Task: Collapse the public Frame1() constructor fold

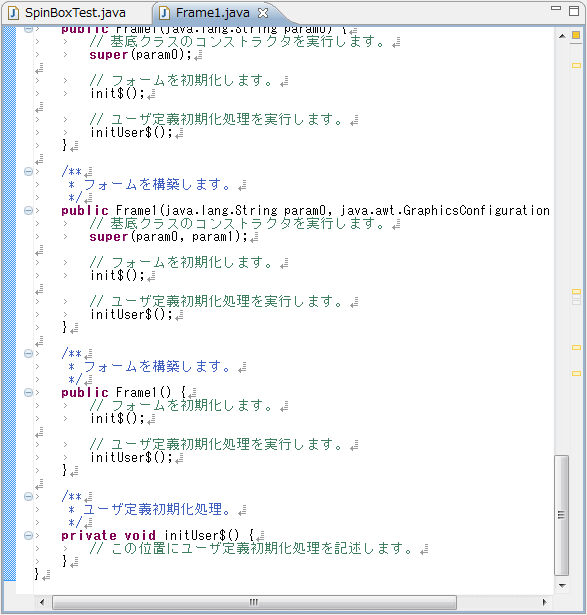Action: (x=28, y=393)
